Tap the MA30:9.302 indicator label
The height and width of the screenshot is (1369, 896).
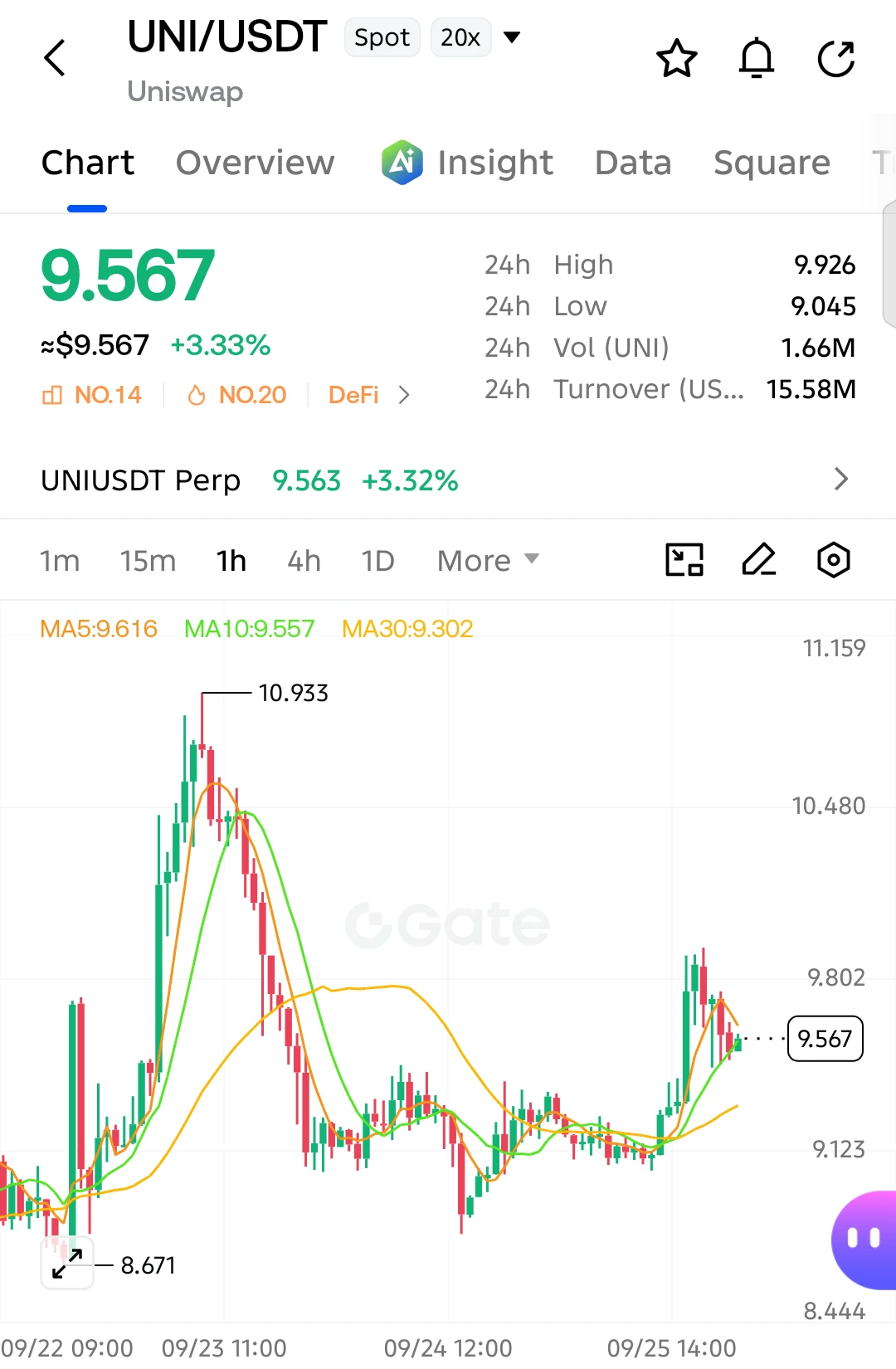click(x=407, y=629)
